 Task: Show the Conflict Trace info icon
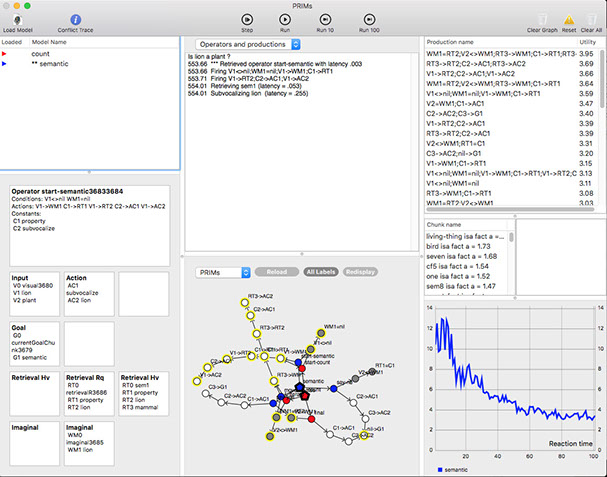click(x=75, y=19)
